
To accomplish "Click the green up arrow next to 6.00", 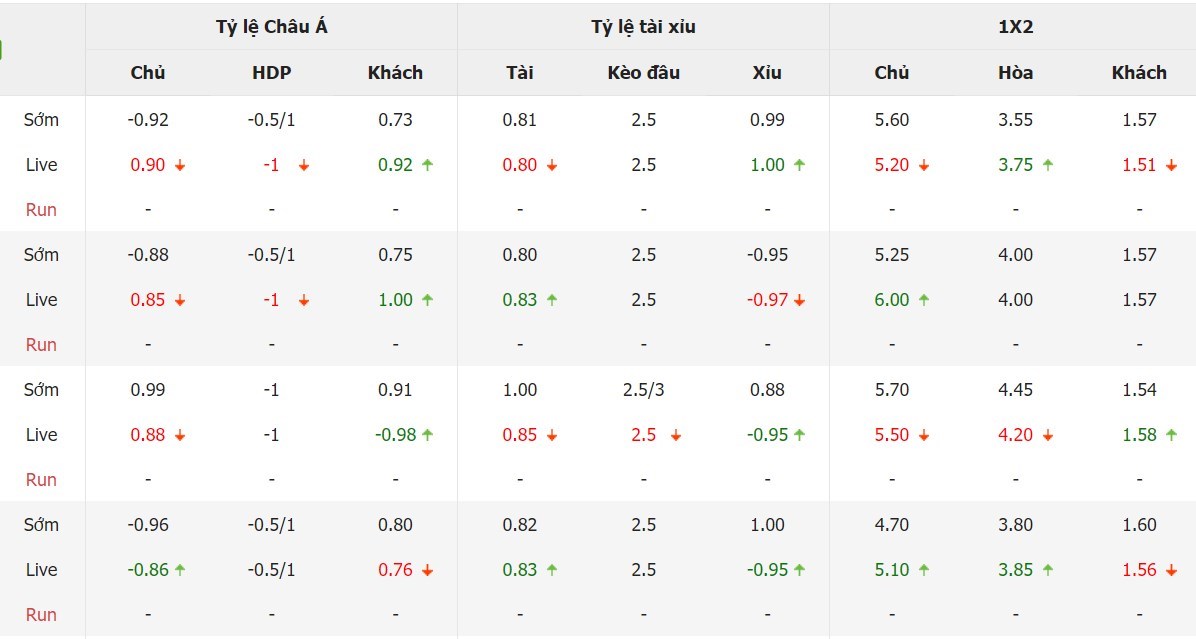I will pos(924,301).
